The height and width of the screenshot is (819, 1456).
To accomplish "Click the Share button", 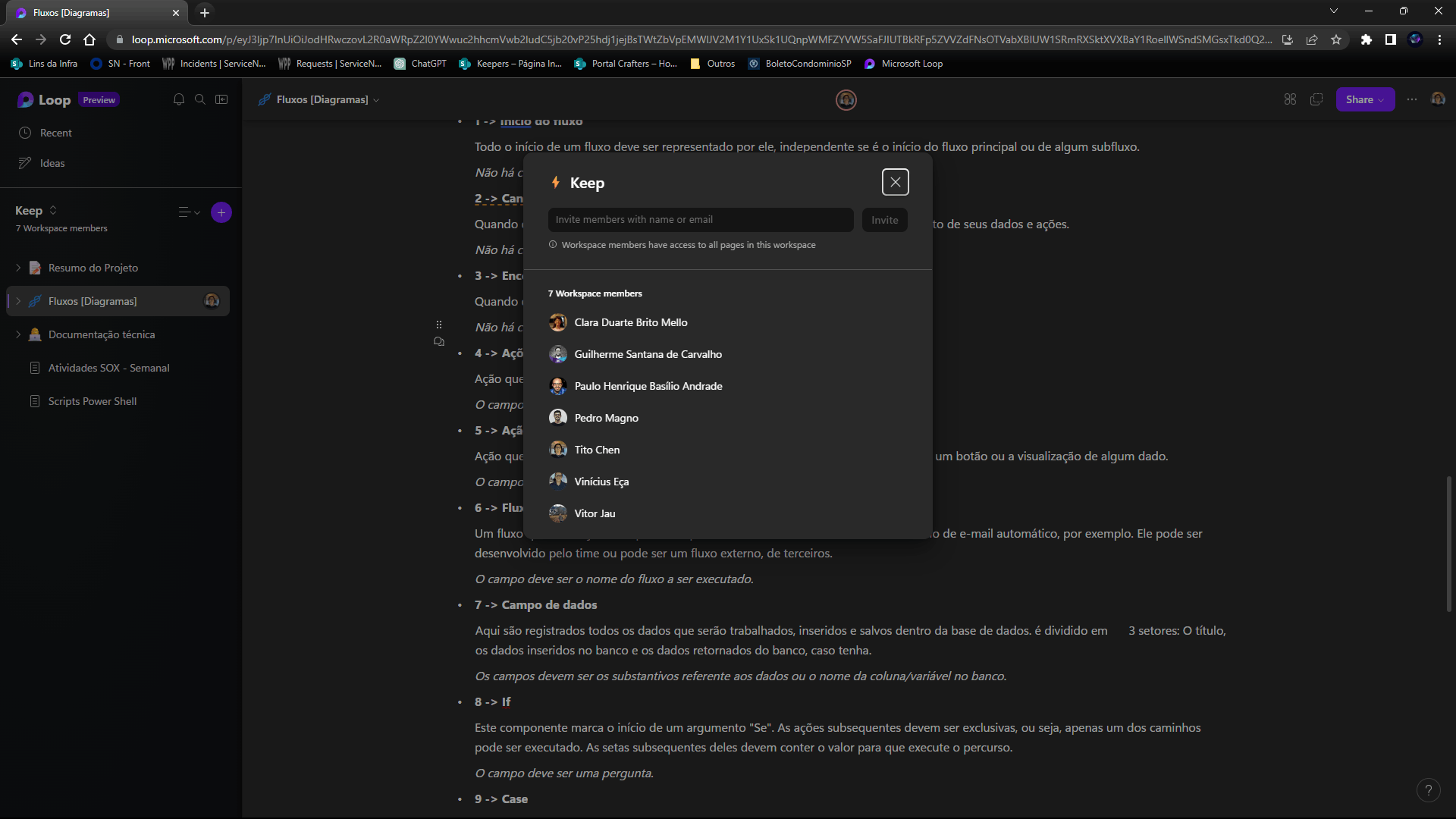I will click(x=1364, y=99).
